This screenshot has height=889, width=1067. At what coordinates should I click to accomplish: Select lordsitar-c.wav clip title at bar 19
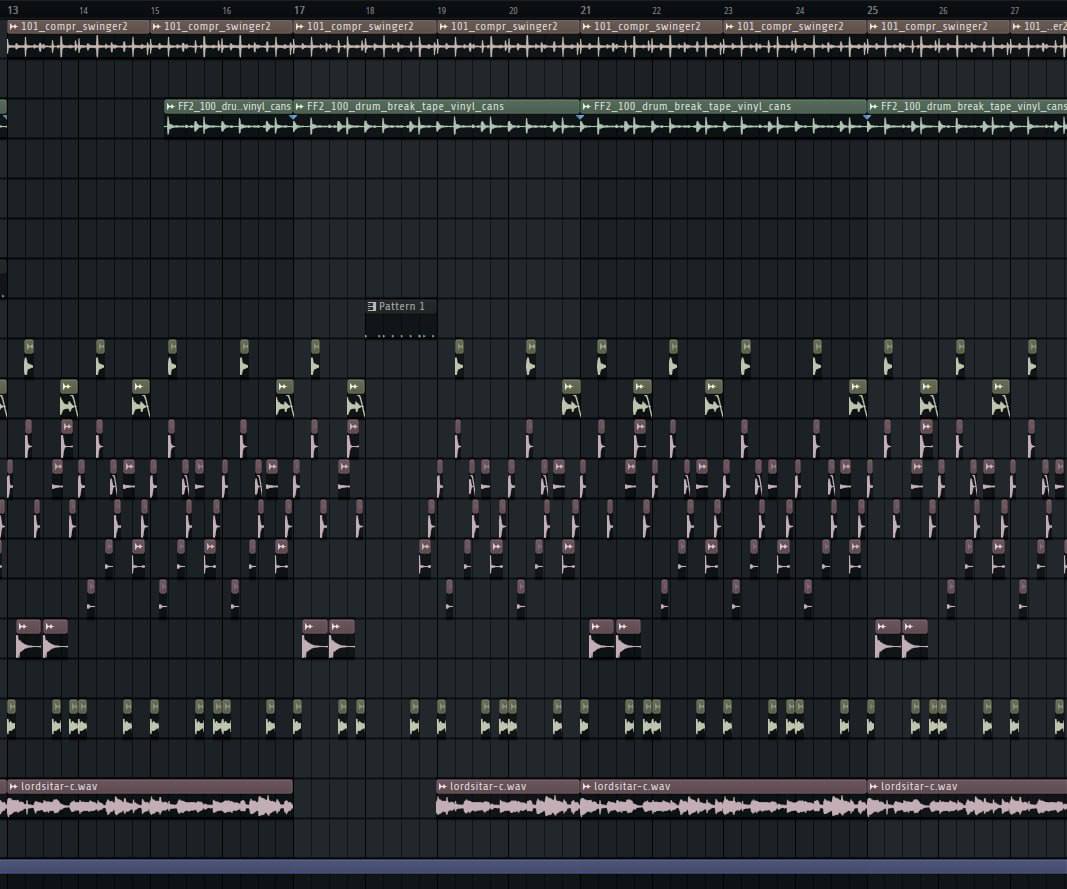click(488, 786)
